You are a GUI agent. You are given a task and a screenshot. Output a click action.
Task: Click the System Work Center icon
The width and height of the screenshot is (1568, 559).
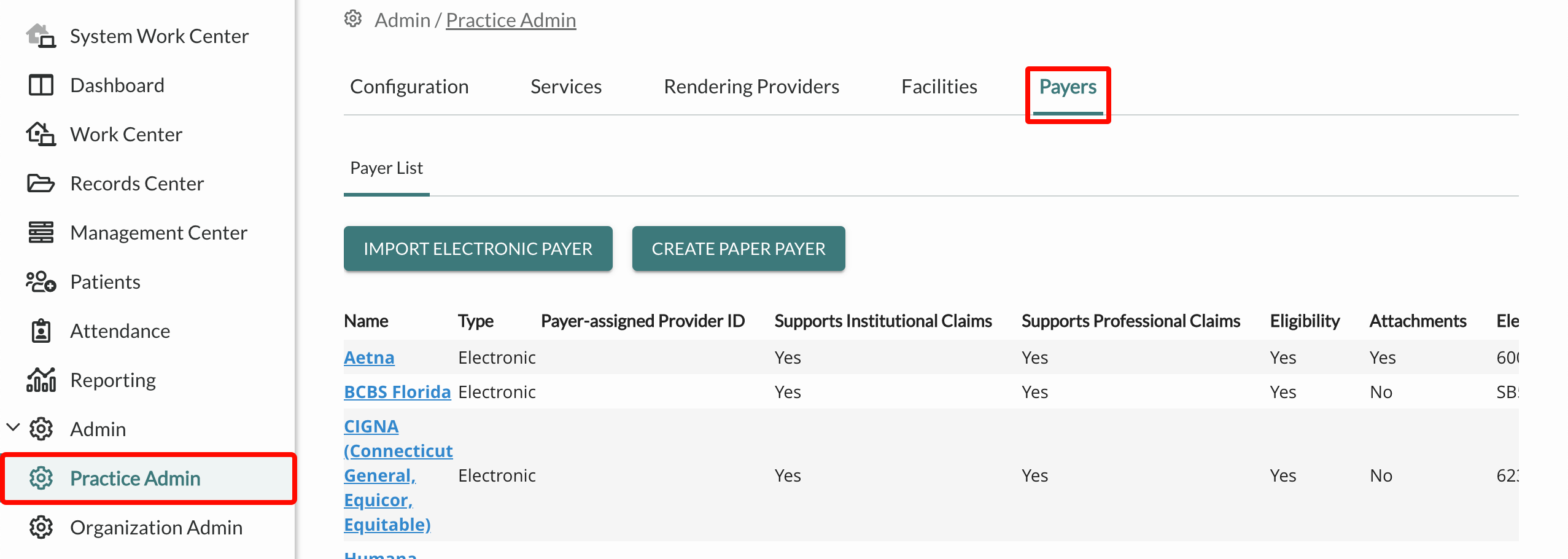[x=41, y=36]
